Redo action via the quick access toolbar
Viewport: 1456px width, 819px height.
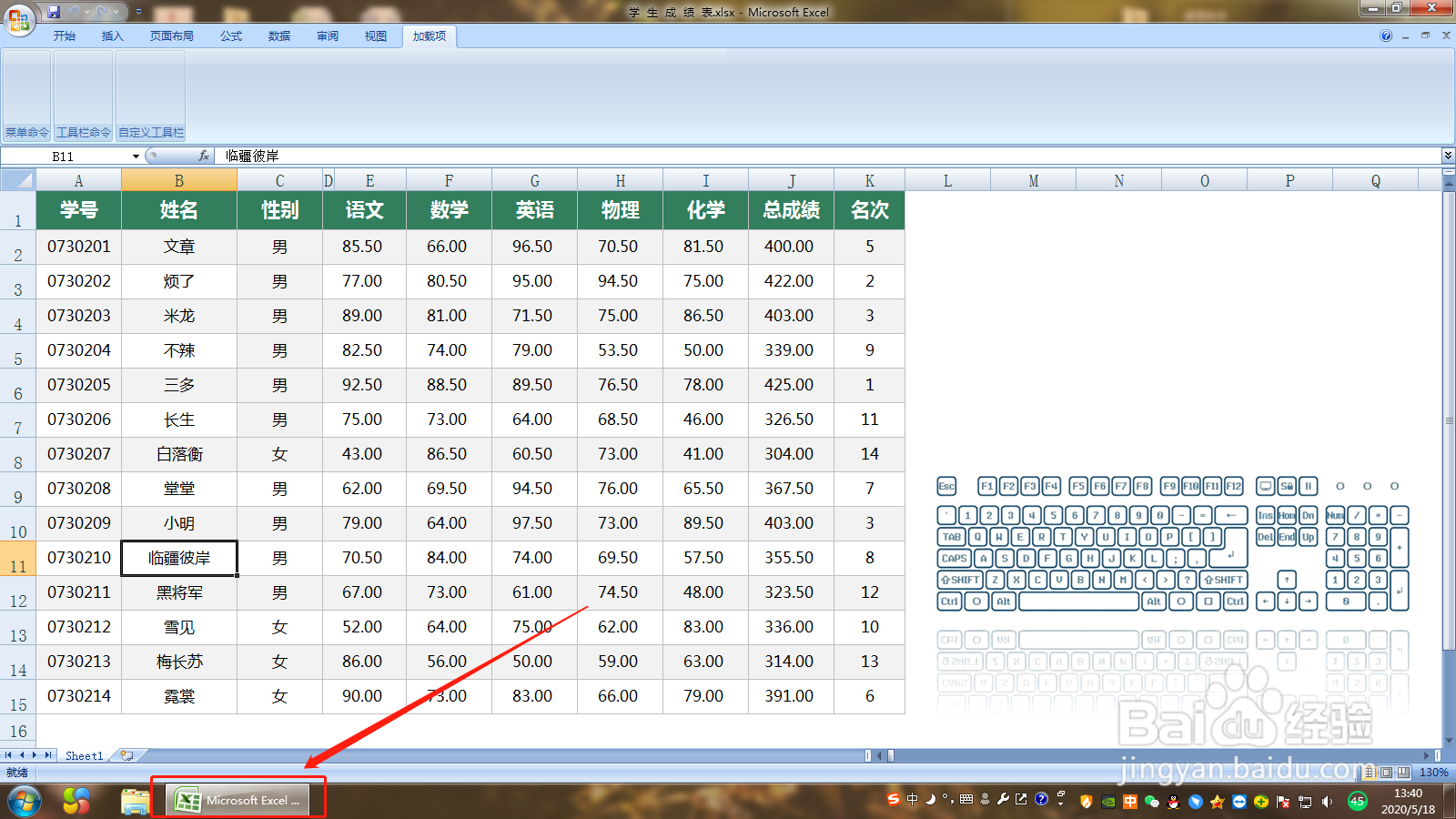[x=102, y=12]
